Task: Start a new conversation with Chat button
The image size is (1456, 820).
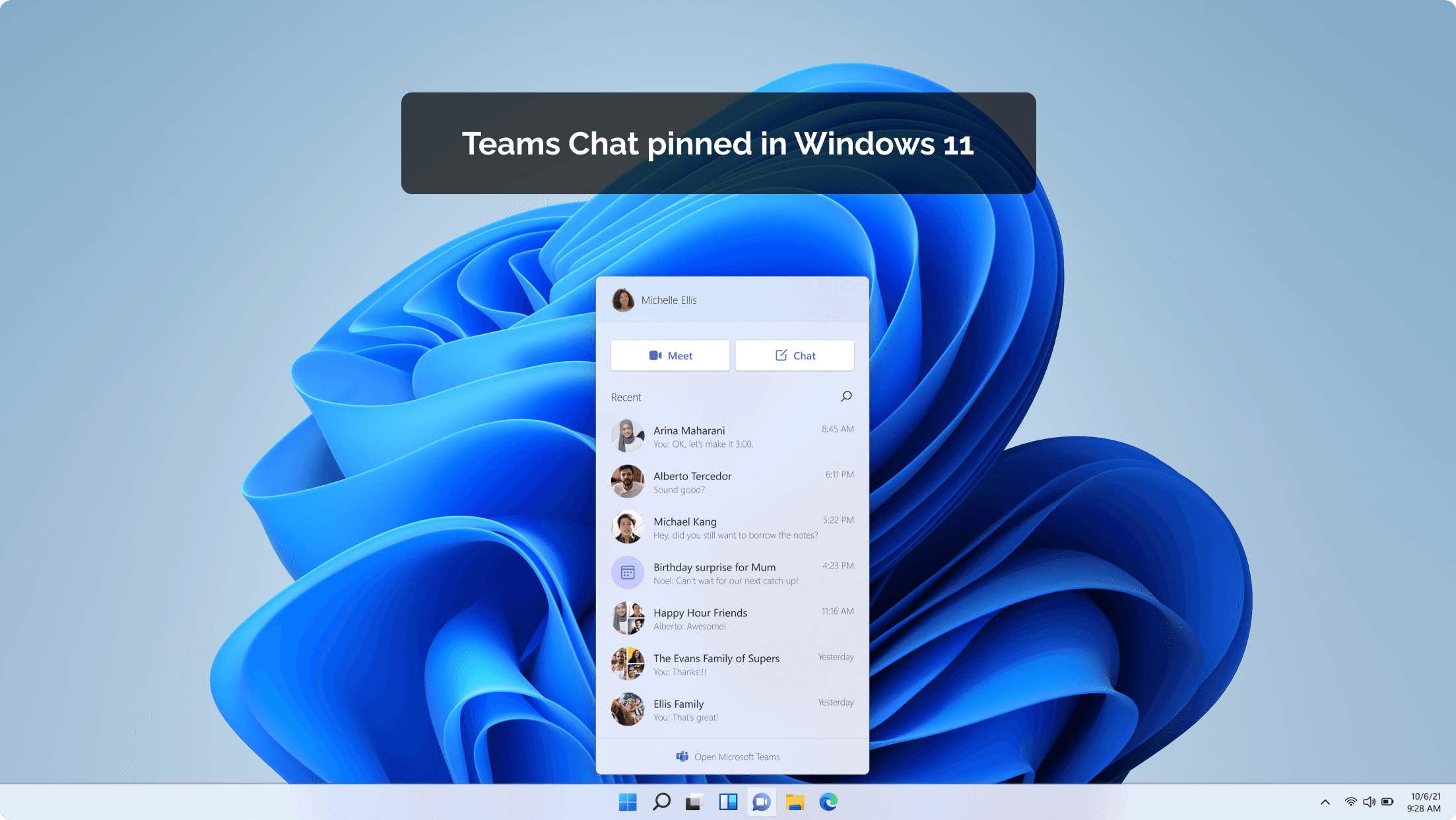Action: 795,355
